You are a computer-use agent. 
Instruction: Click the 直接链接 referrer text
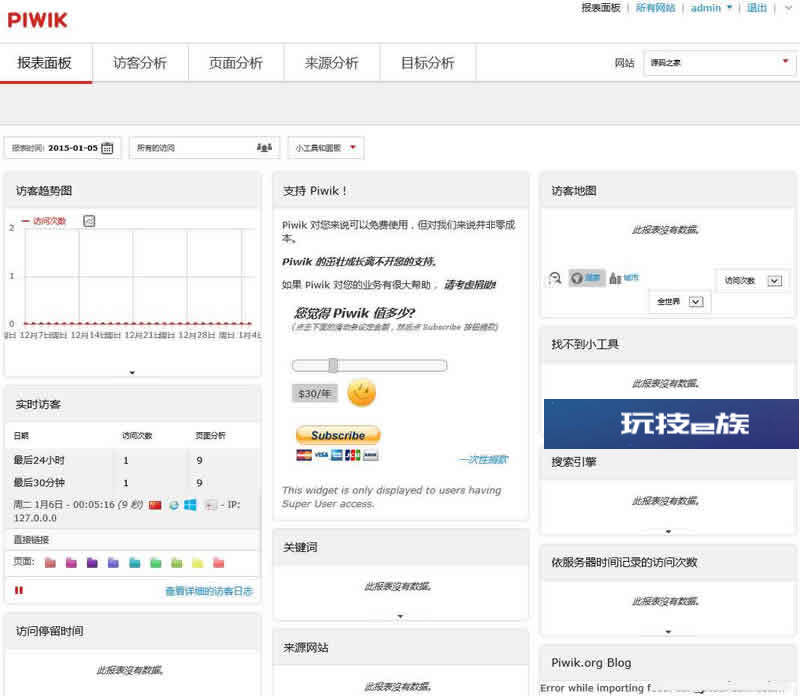tap(31, 540)
